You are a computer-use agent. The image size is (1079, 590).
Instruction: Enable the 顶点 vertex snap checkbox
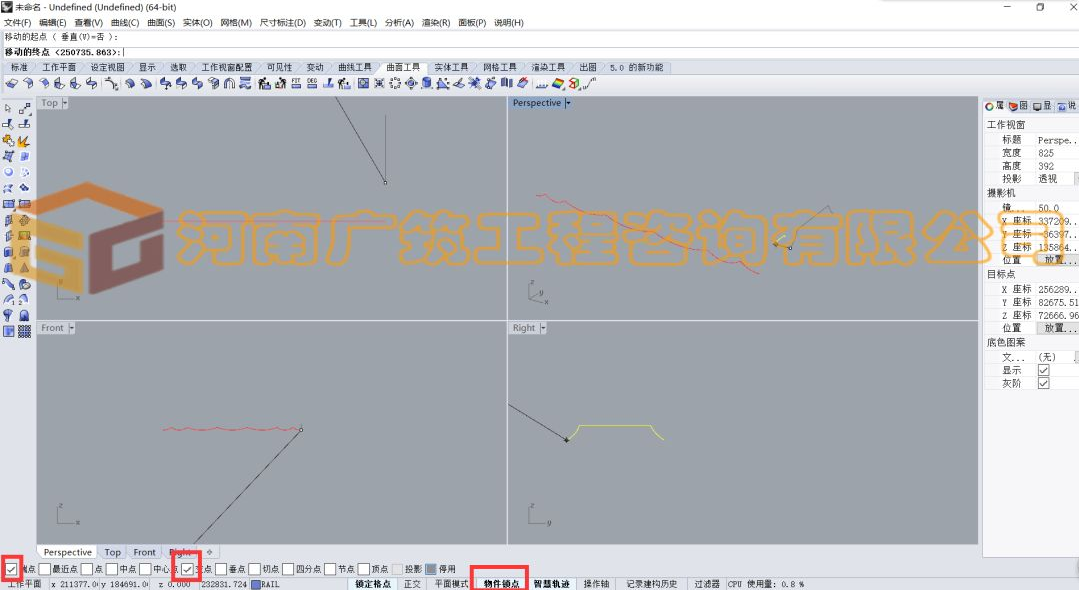(364, 569)
